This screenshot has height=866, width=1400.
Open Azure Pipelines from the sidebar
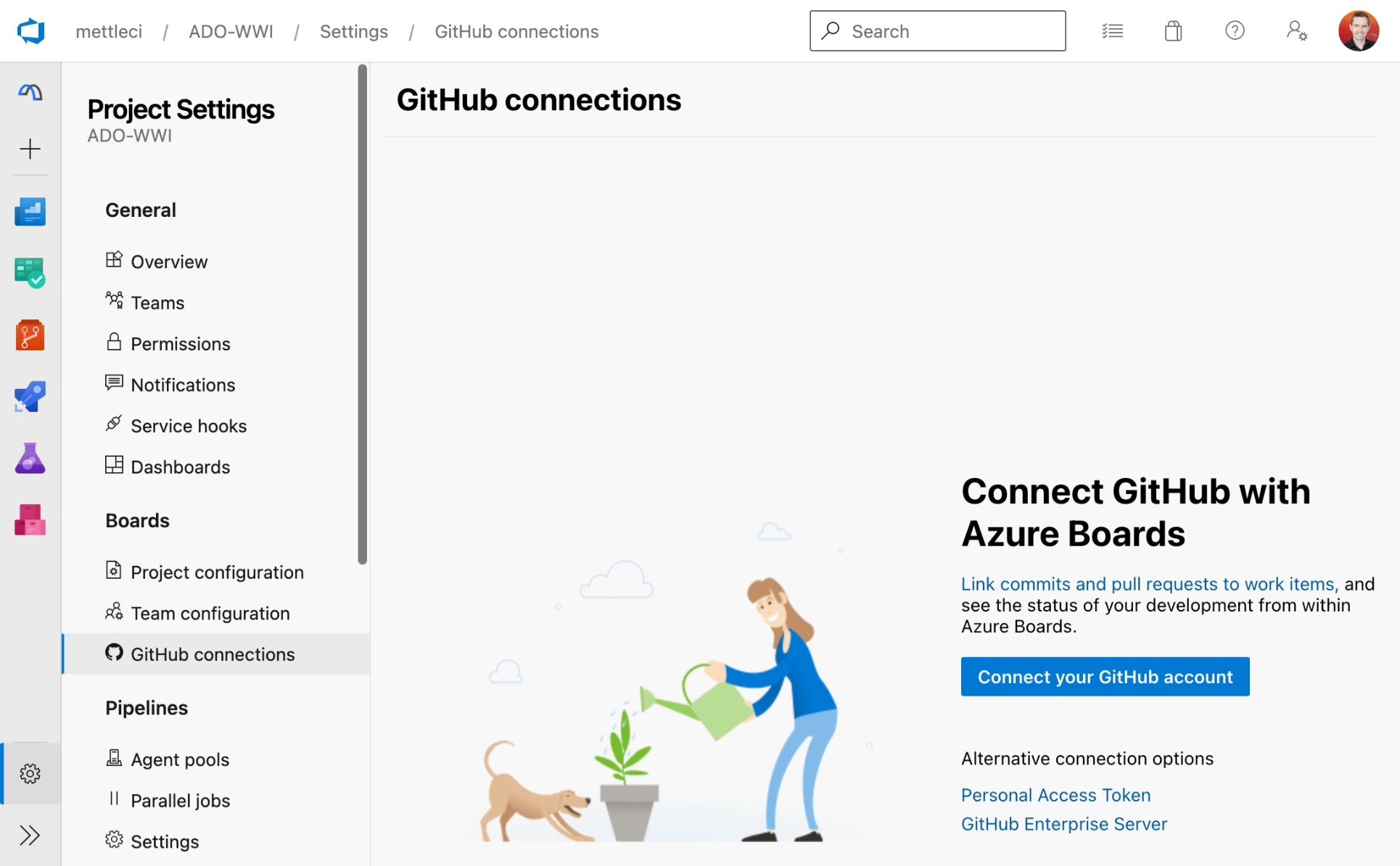30,397
